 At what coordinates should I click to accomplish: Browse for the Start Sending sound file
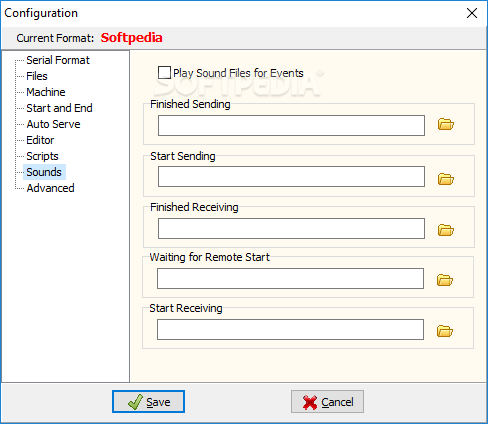[x=446, y=179]
